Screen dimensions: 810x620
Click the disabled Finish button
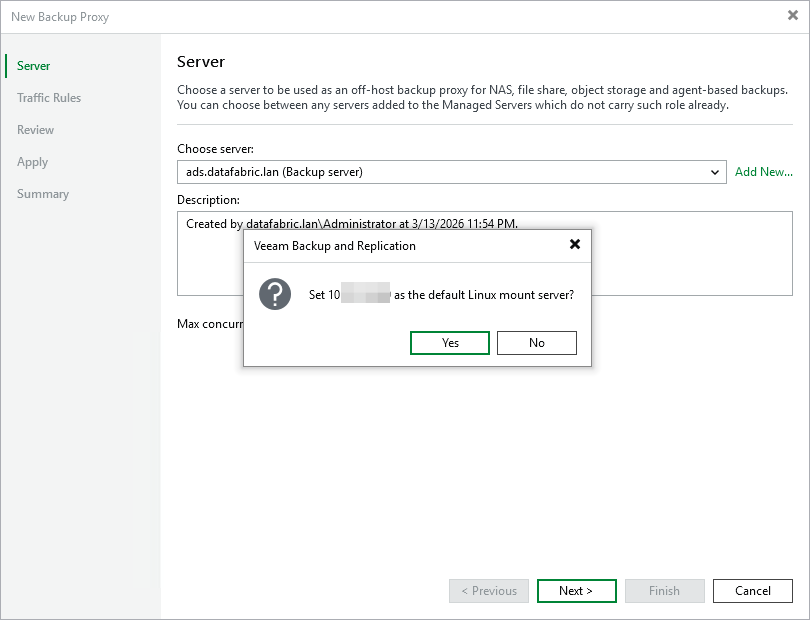click(x=664, y=591)
